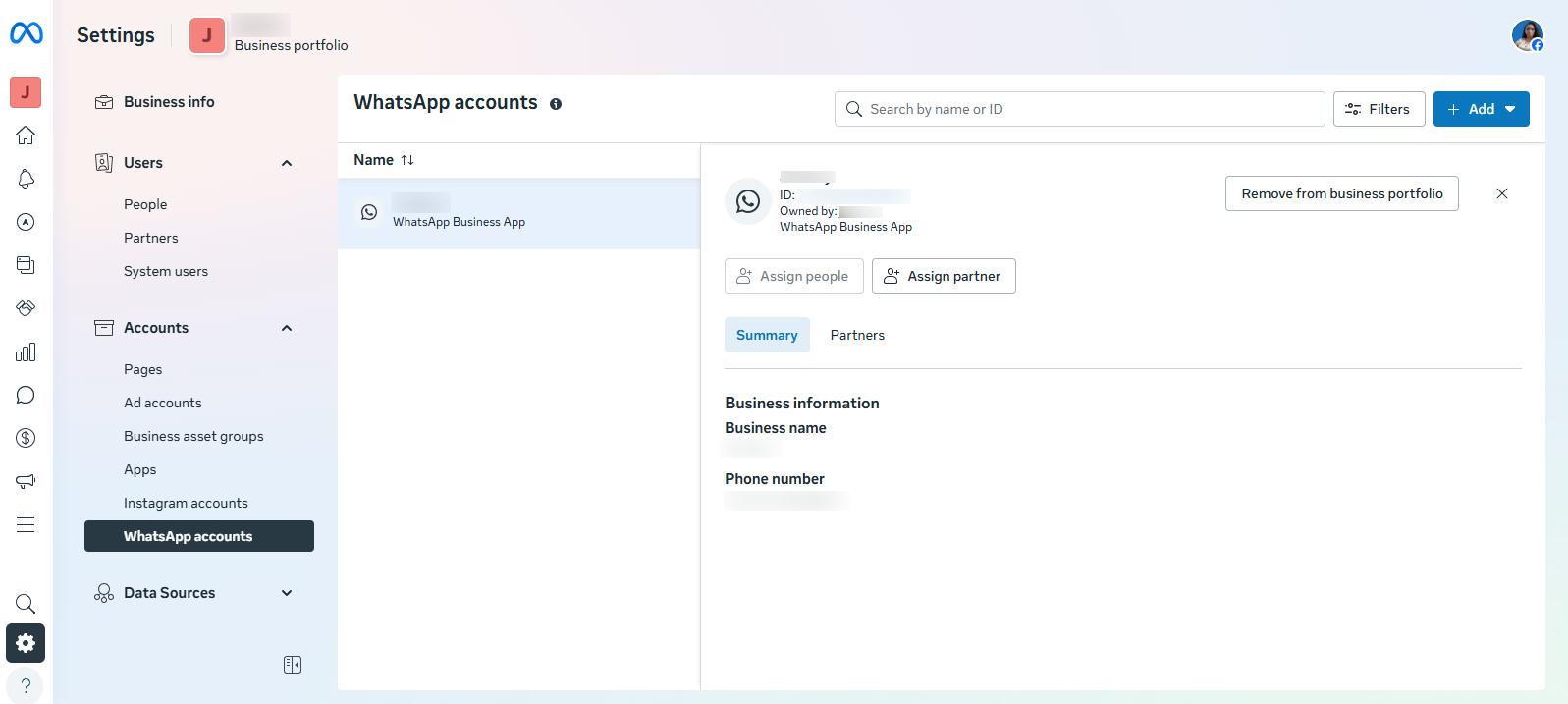Open the J business portfolio sidebar tile
1568x704 pixels.
[26, 92]
